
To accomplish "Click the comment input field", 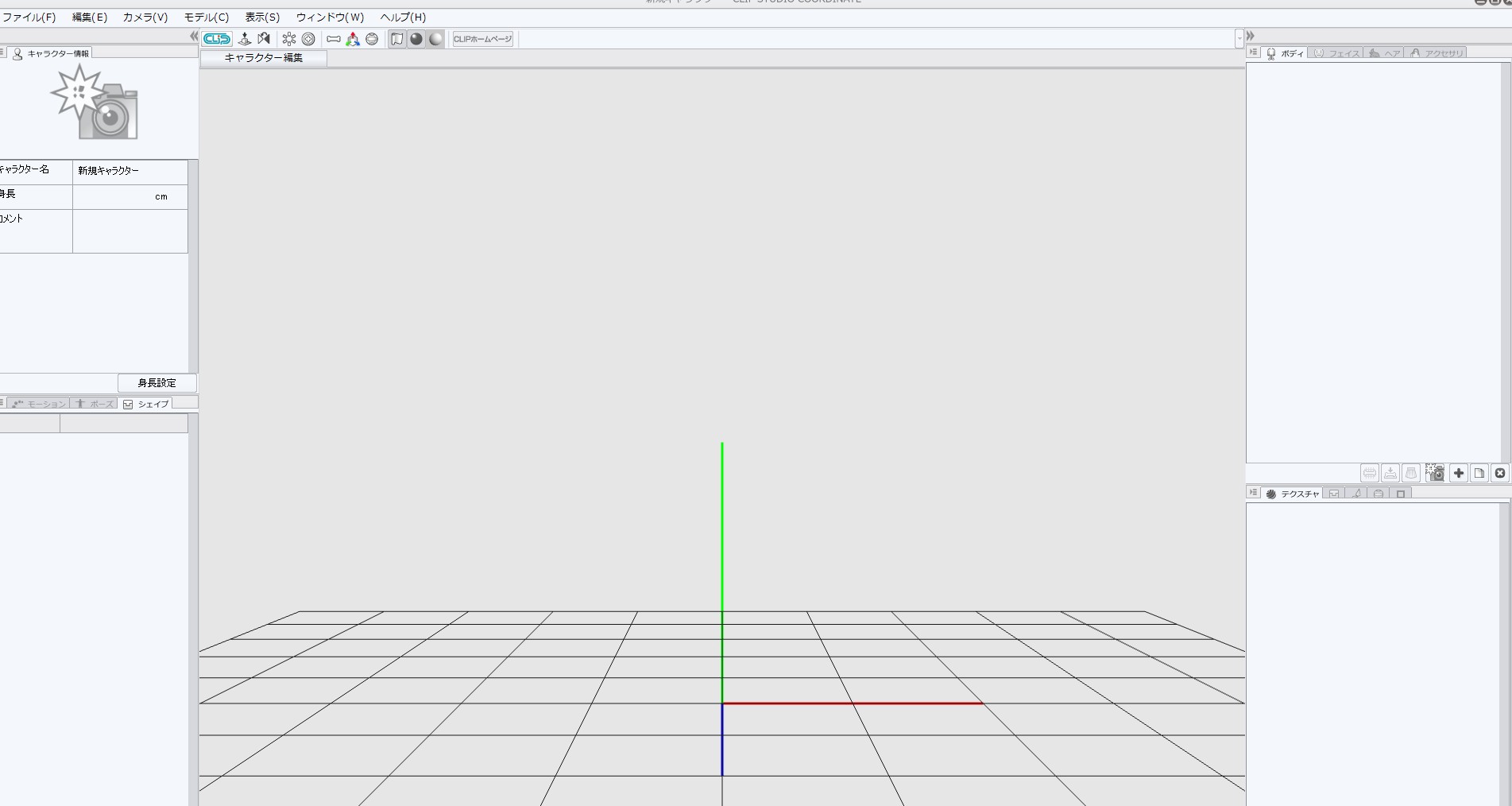I will pos(130,231).
